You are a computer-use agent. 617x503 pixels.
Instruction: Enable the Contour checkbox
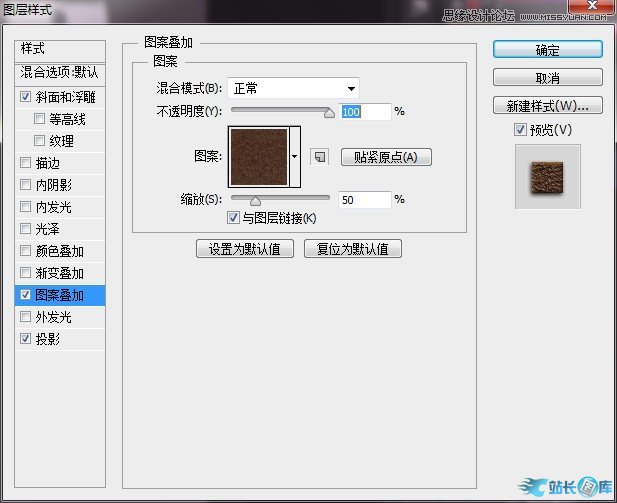click(x=40, y=120)
